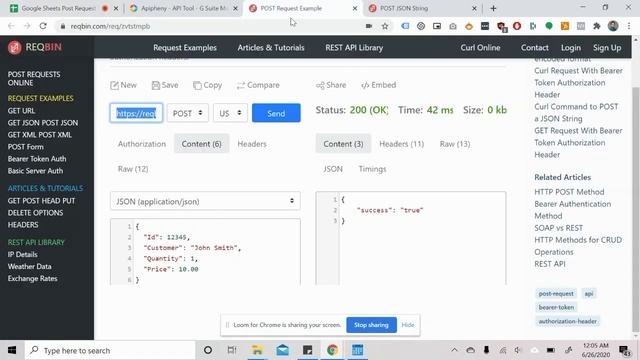Click the ReqBin logo icon
The height and width of the screenshot is (360, 640).
(x=15, y=47)
